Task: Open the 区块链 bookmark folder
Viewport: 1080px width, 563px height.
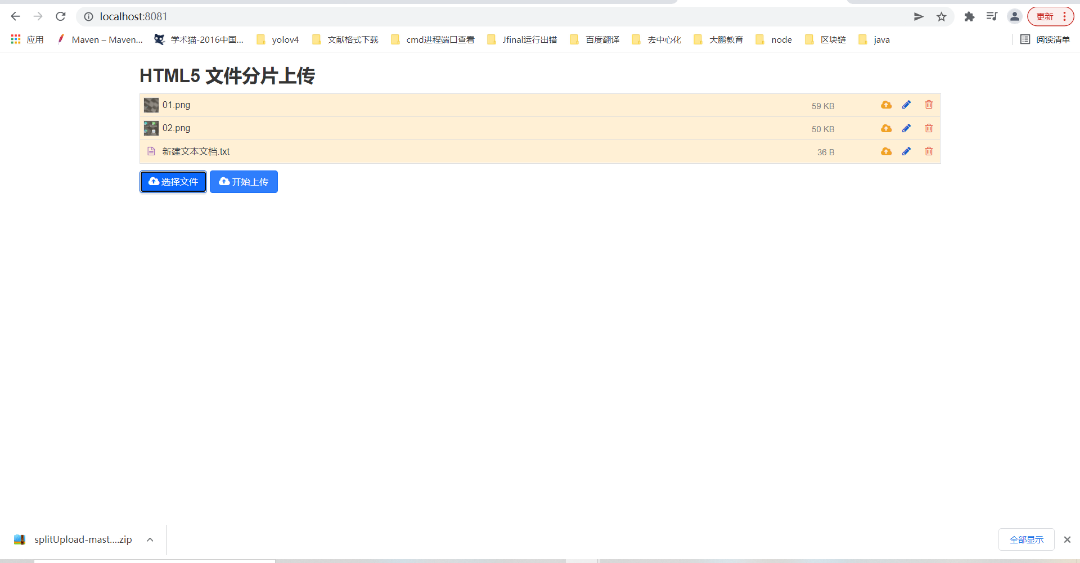Action: [825, 40]
